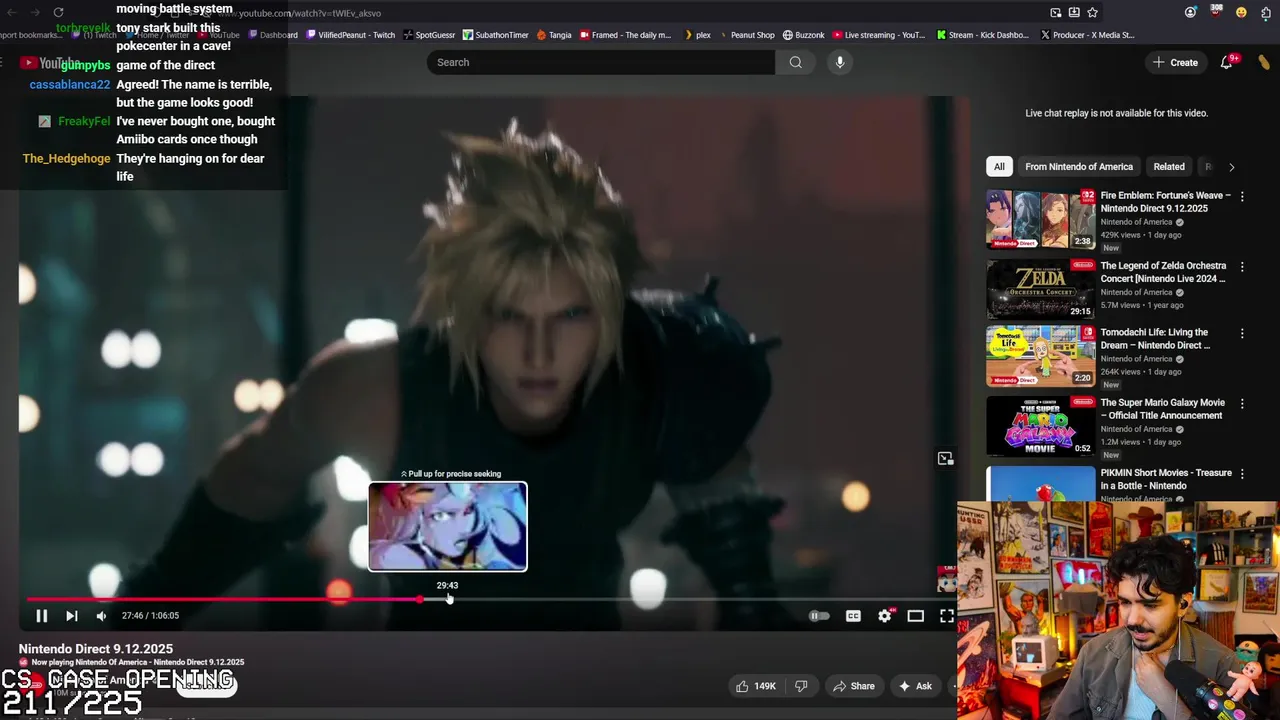This screenshot has height=720, width=1280.
Task: Open VilifiedPeanut - Twitch bookmark
Action: [350, 35]
